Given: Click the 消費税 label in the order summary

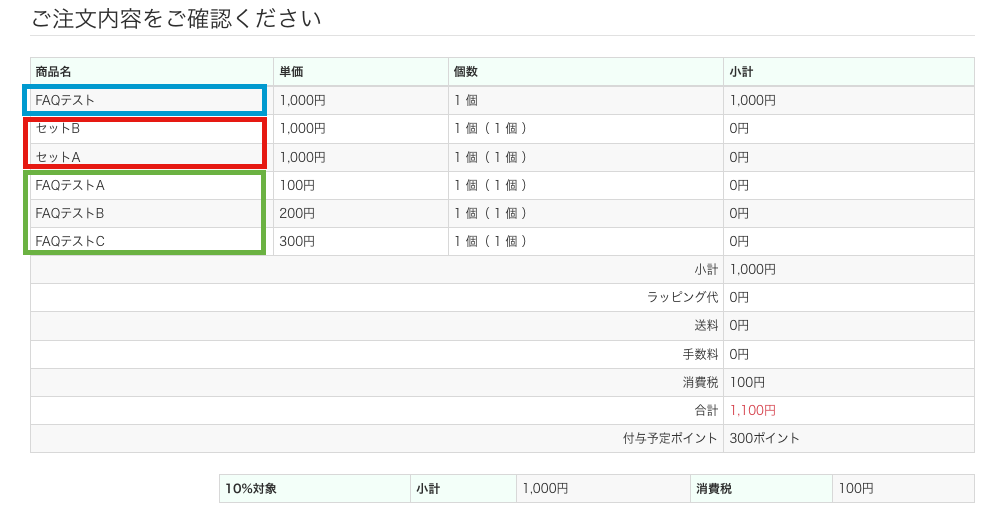Looking at the screenshot, I should pyautogui.click(x=700, y=382).
